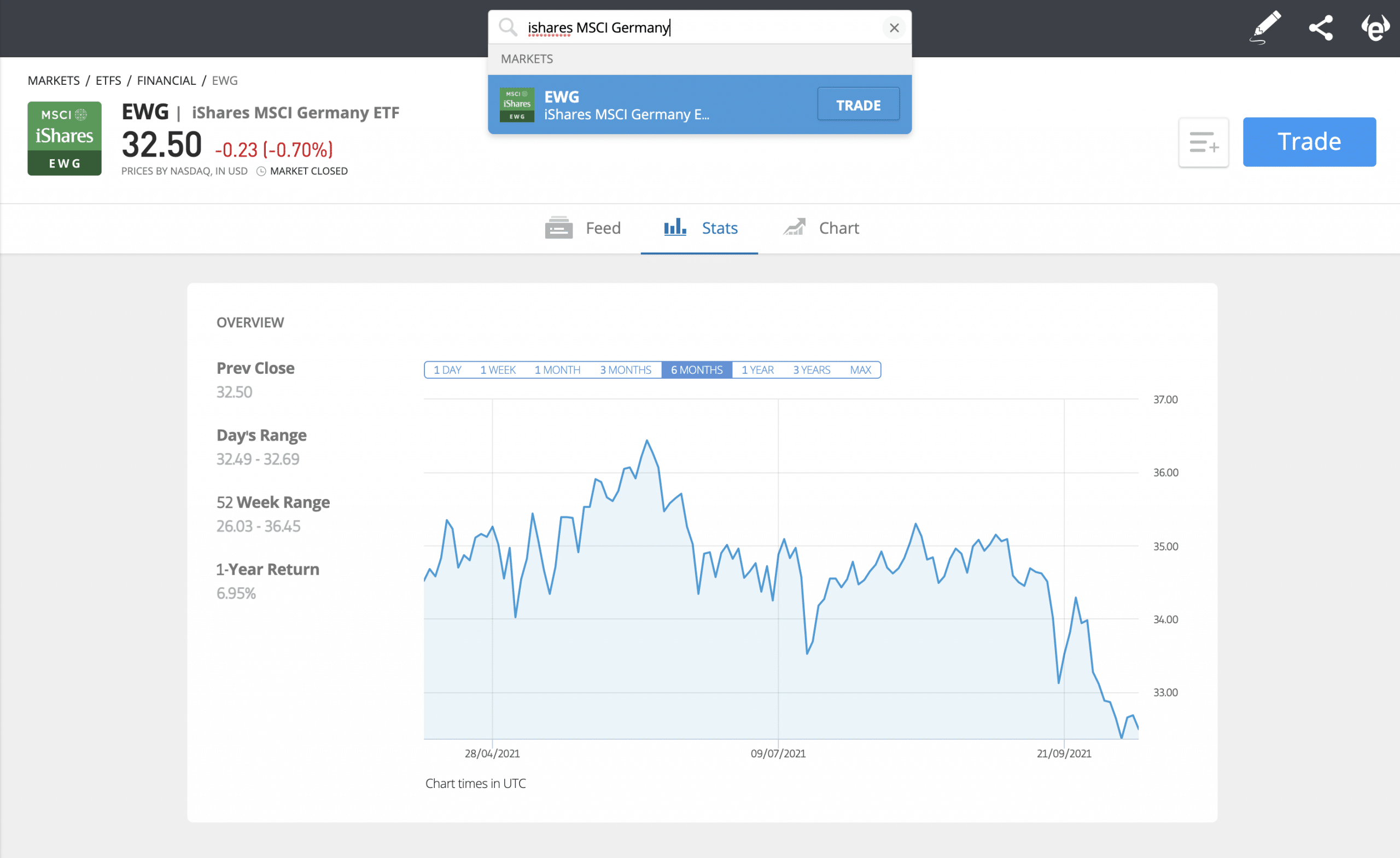Click the Day's Range value 32.49 - 32.69
The width and height of the screenshot is (1400, 858).
tap(258, 460)
